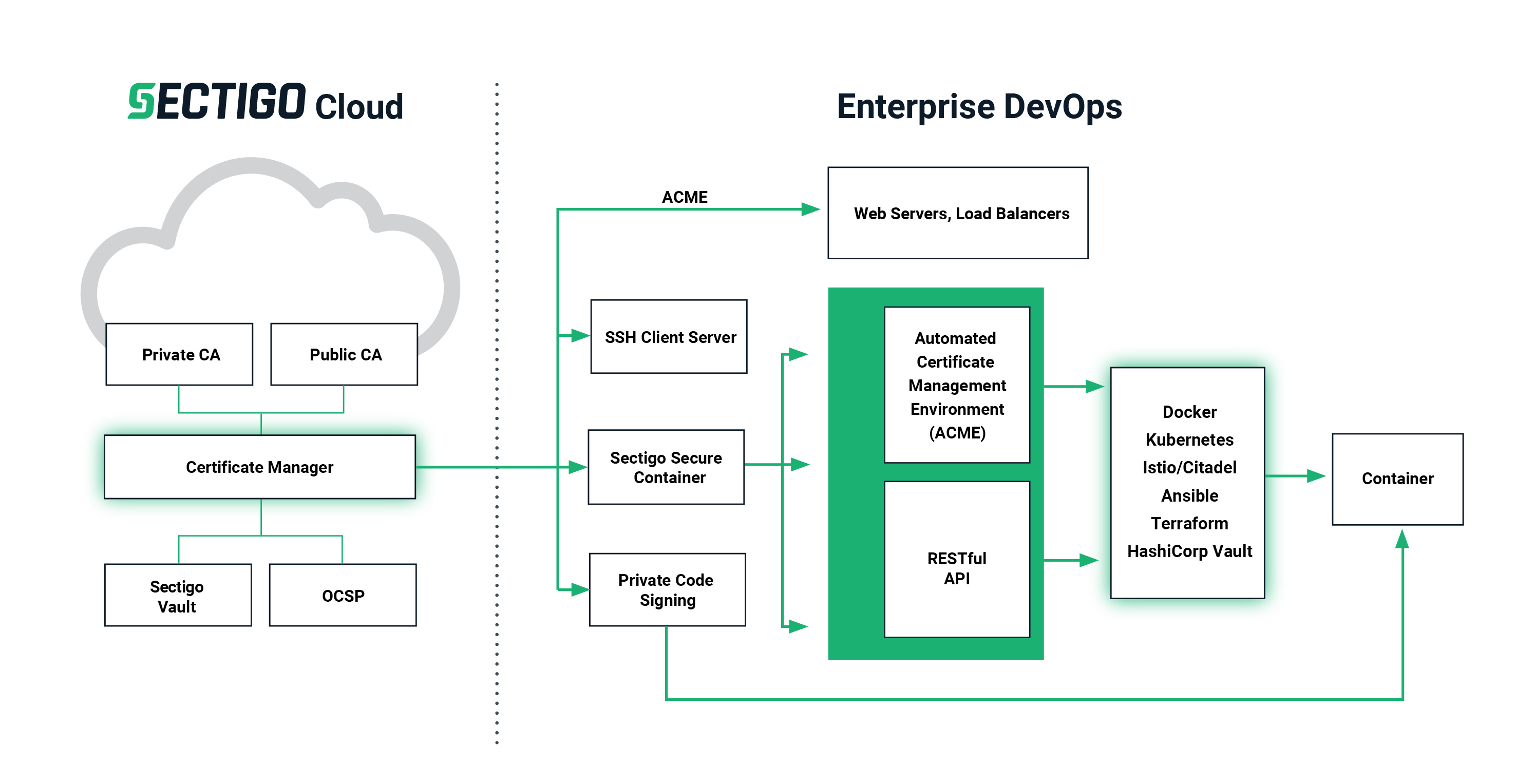This screenshot has height=784, width=1515.
Task: Click the Container box on the right
Action: point(1397,478)
